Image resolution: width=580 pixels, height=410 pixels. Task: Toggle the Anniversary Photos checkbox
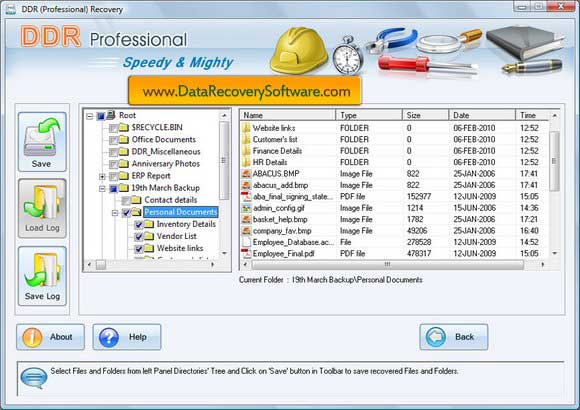tap(114, 165)
